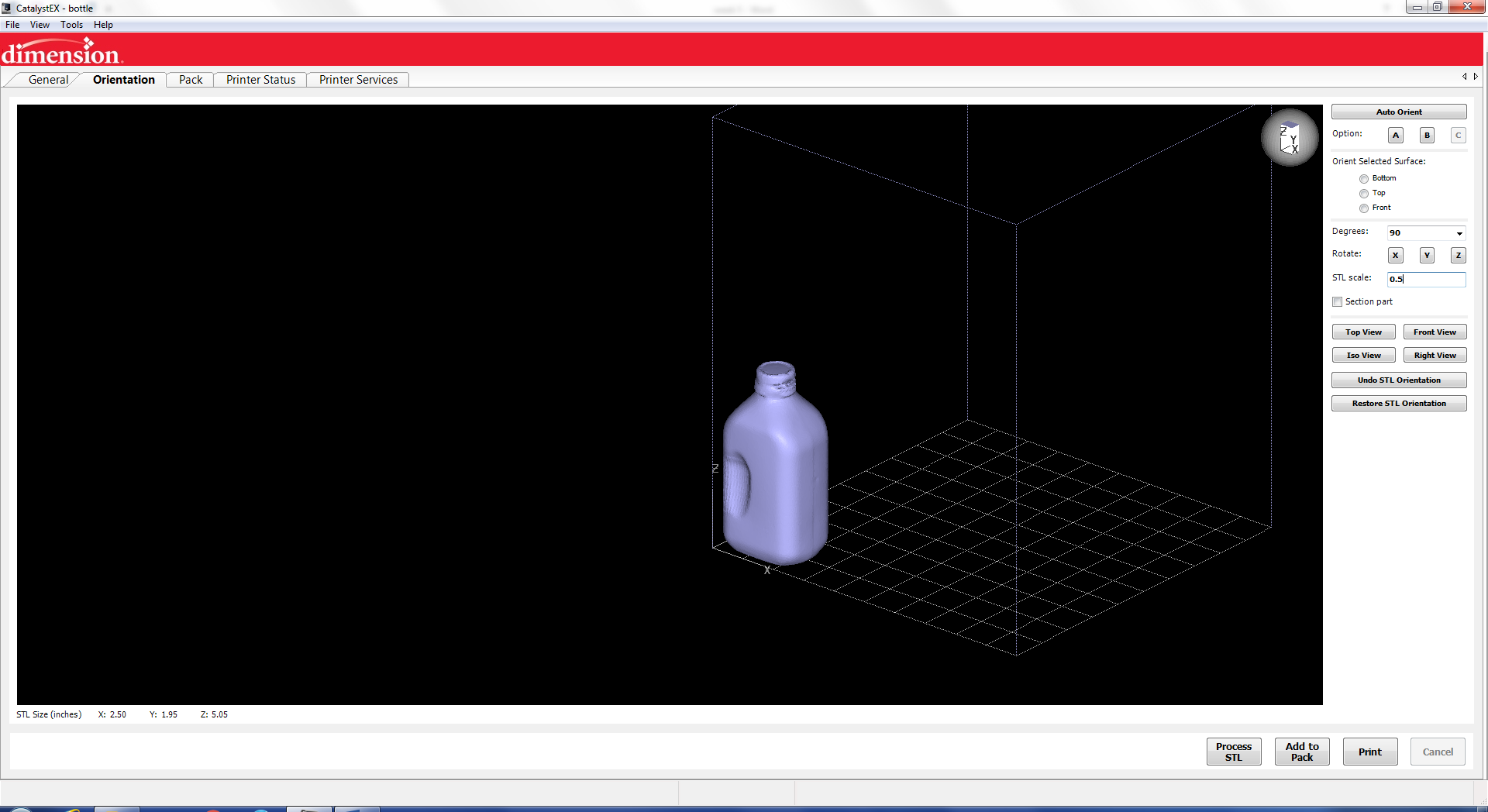Click the dimension logo
Viewport: 1488px width, 812px height.
(62, 51)
